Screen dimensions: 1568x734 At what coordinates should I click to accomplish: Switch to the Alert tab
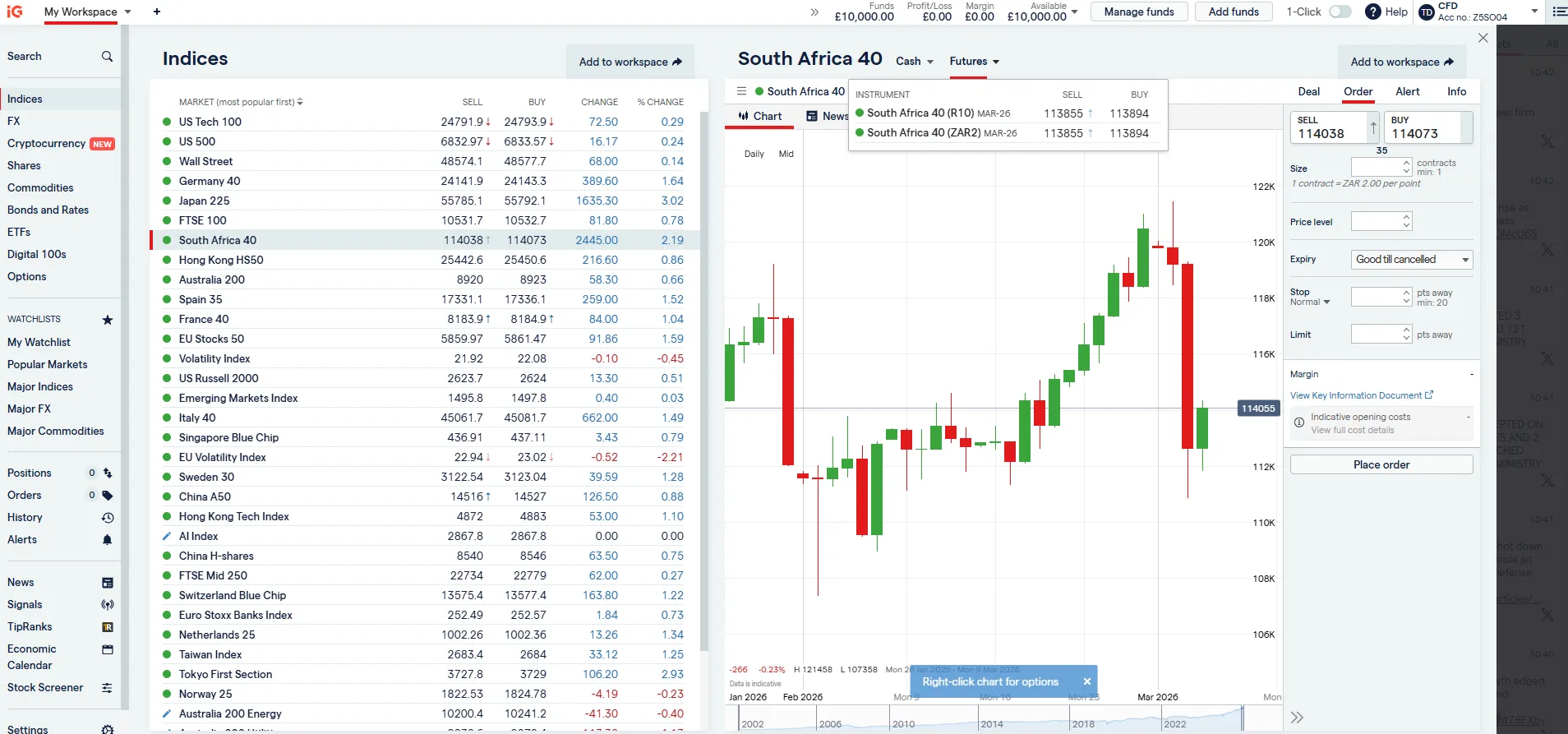point(1407,92)
